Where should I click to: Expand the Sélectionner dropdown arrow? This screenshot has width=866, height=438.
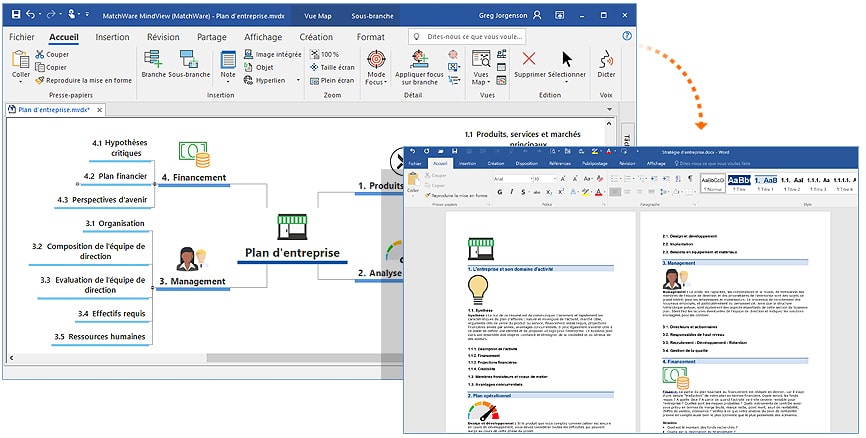[x=567, y=82]
